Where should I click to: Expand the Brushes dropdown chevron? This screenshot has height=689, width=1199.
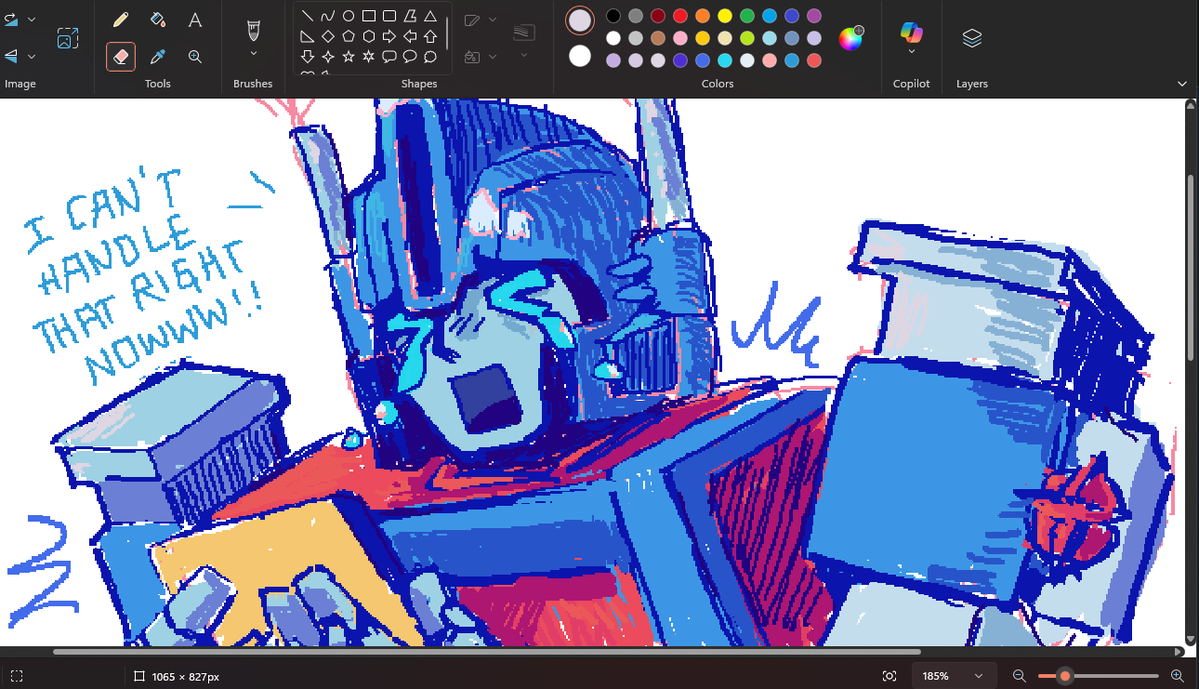[x=253, y=54]
